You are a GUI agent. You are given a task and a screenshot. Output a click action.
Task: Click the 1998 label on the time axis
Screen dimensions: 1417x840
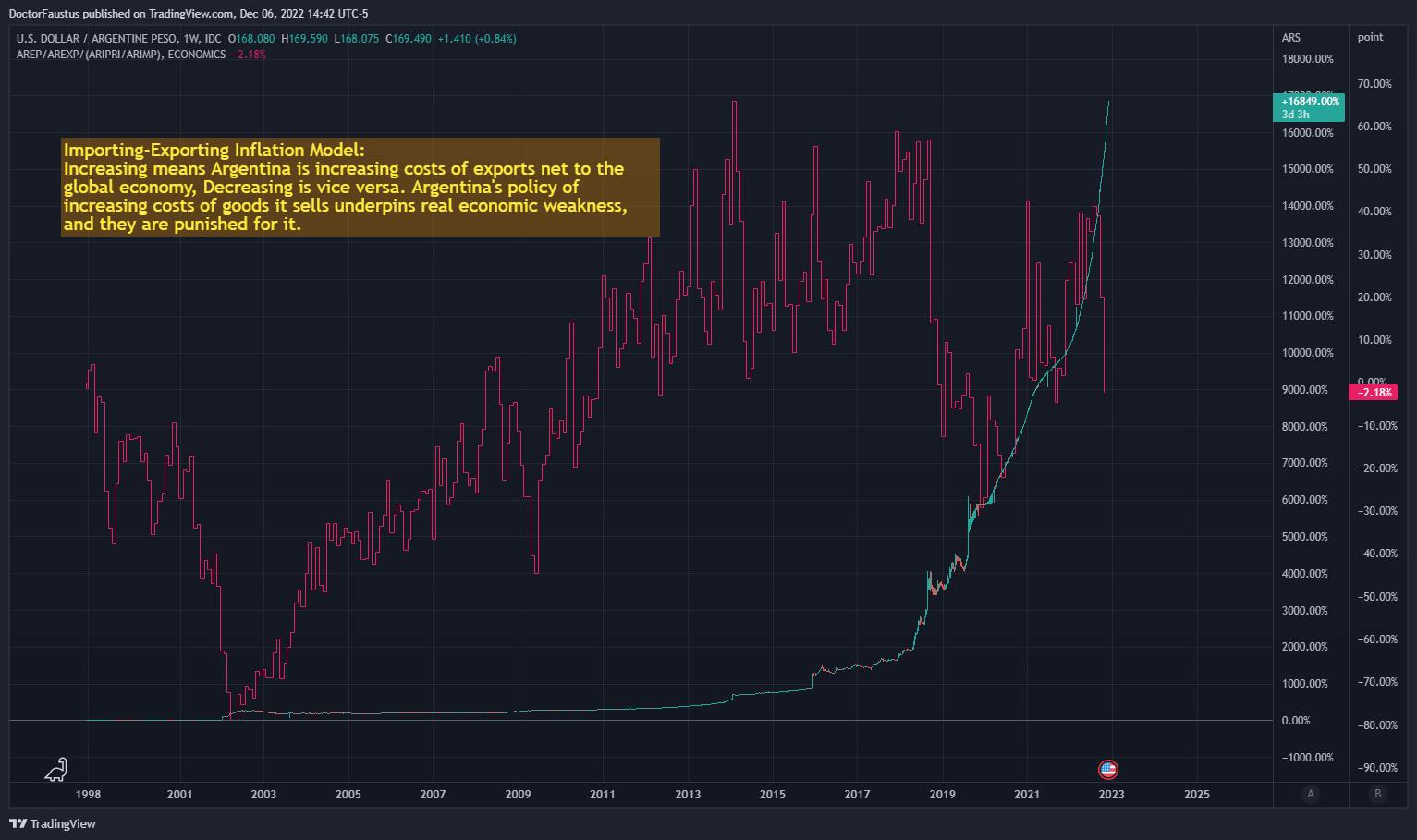pyautogui.click(x=89, y=794)
